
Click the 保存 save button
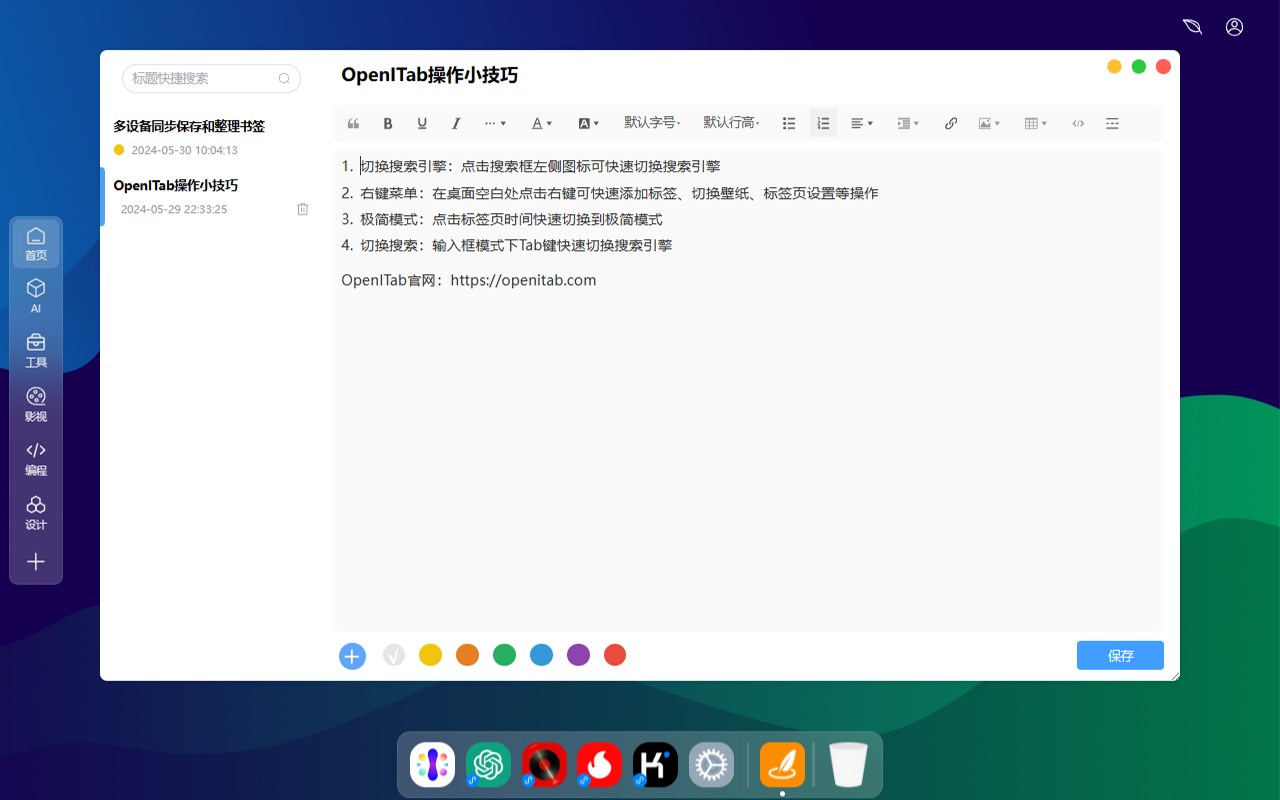point(1120,655)
